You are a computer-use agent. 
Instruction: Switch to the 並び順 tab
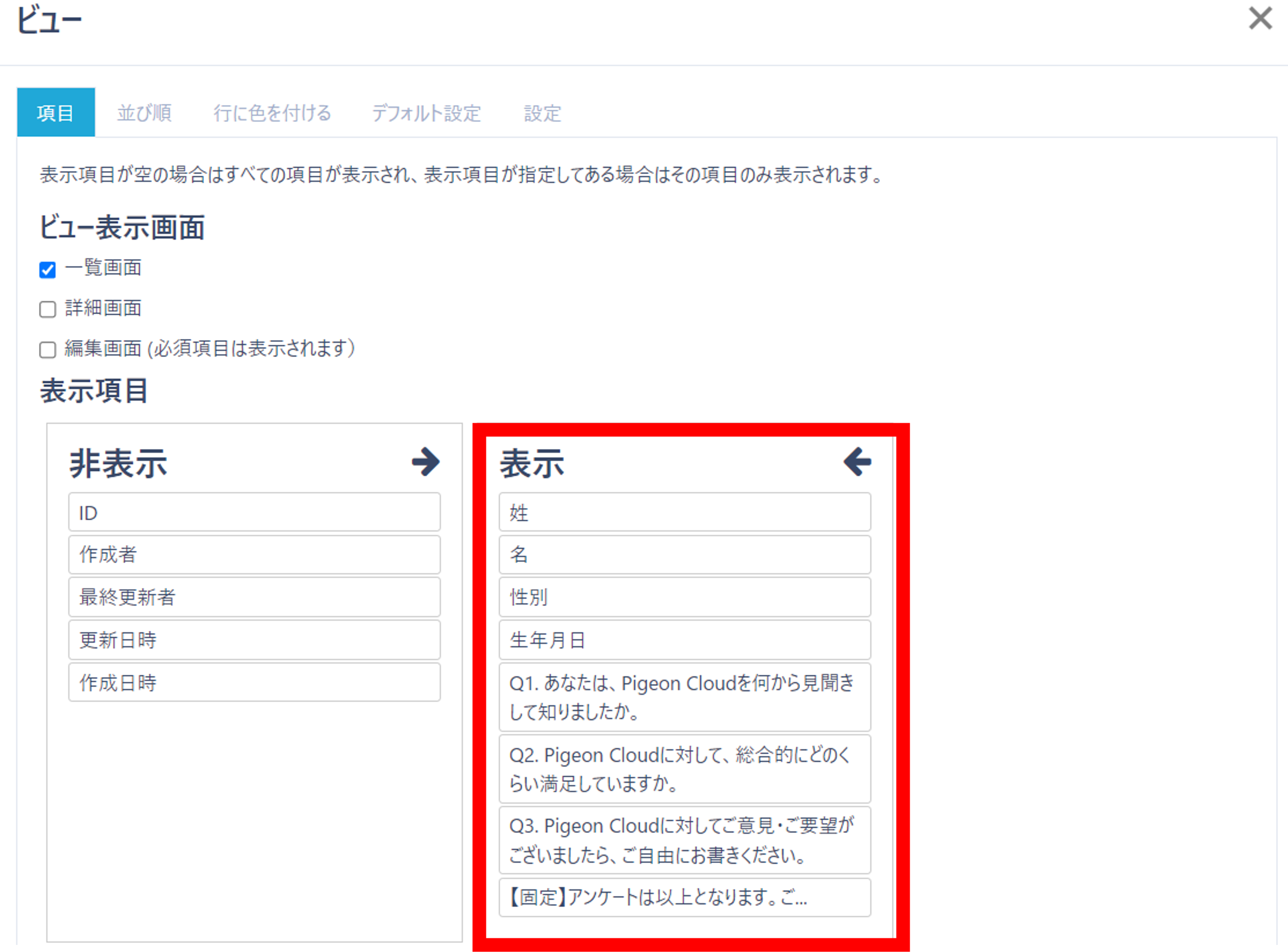click(144, 113)
